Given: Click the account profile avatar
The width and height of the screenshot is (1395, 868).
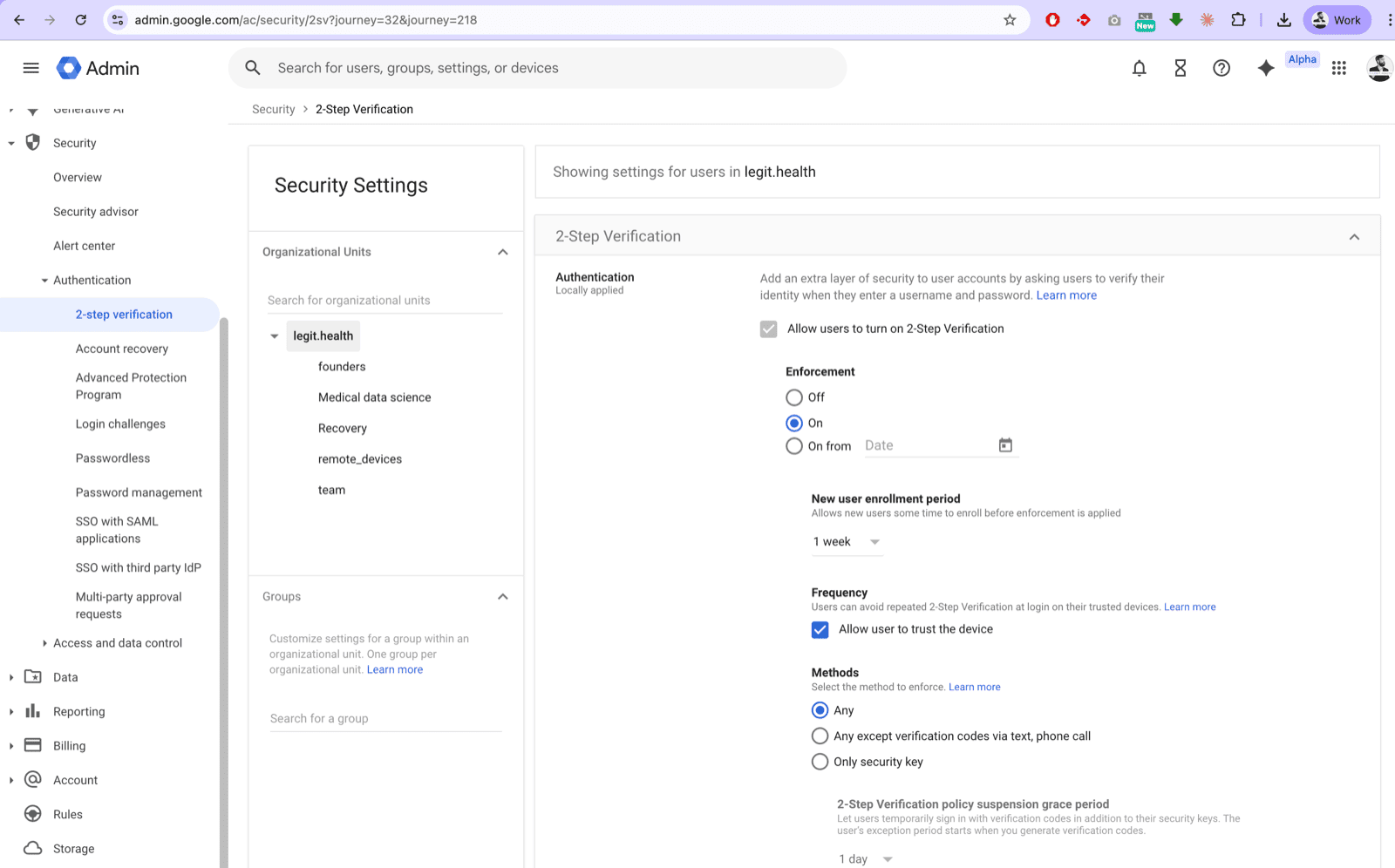Looking at the screenshot, I should 1378,68.
